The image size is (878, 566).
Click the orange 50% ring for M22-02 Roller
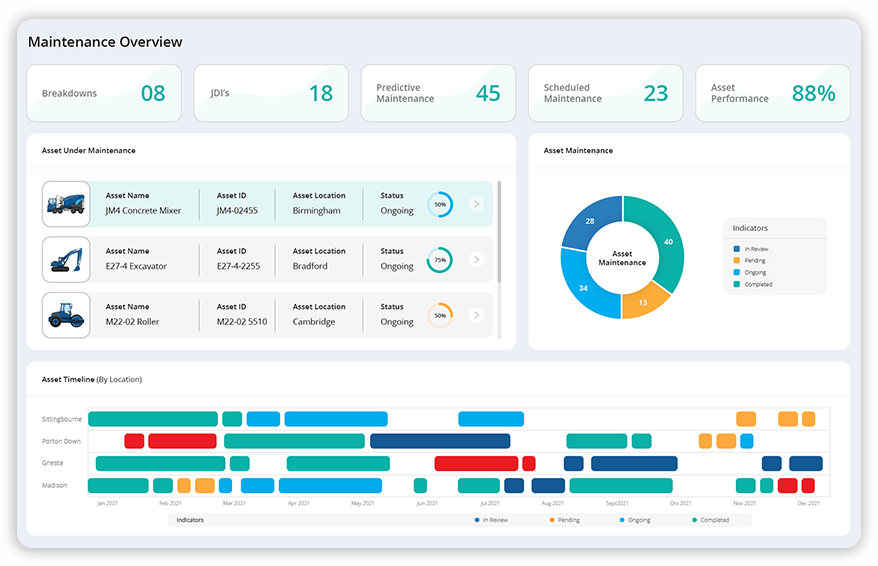click(439, 316)
